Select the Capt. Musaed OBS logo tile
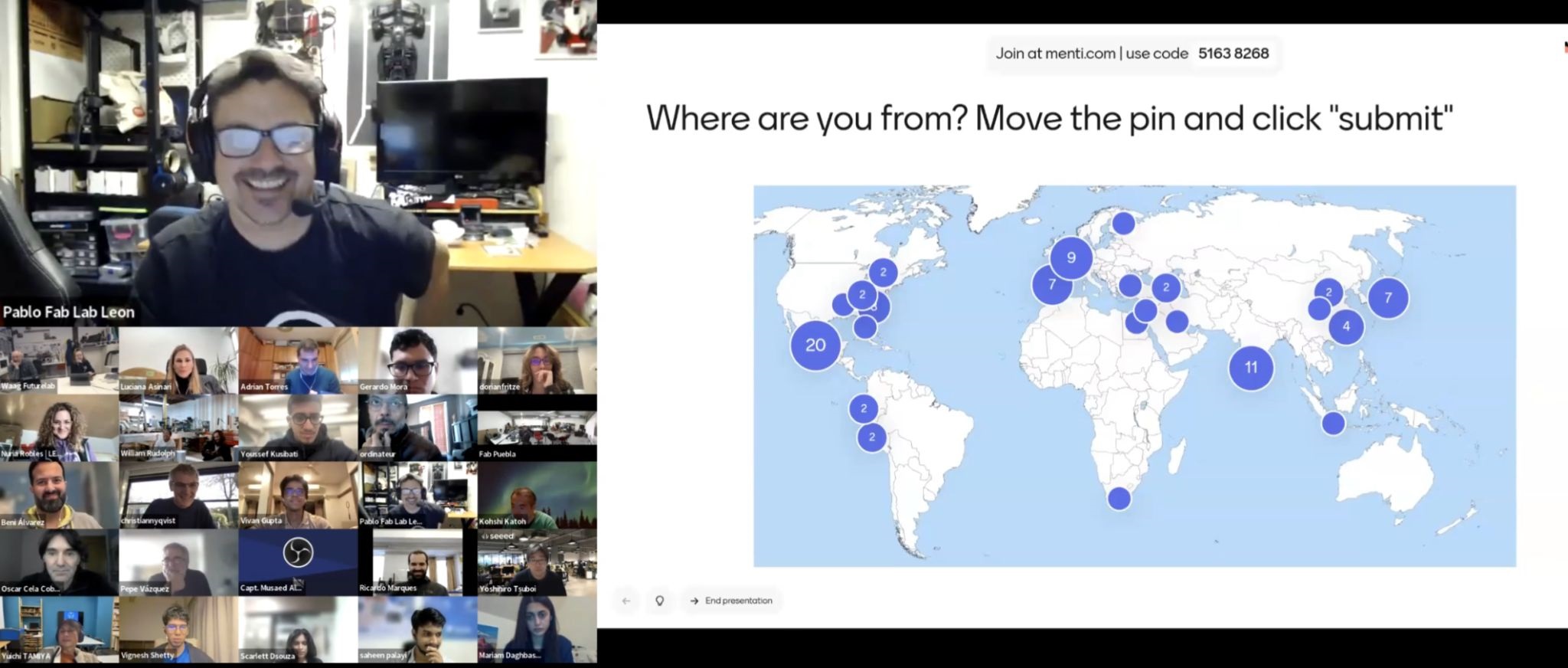1568x668 pixels. [298, 562]
